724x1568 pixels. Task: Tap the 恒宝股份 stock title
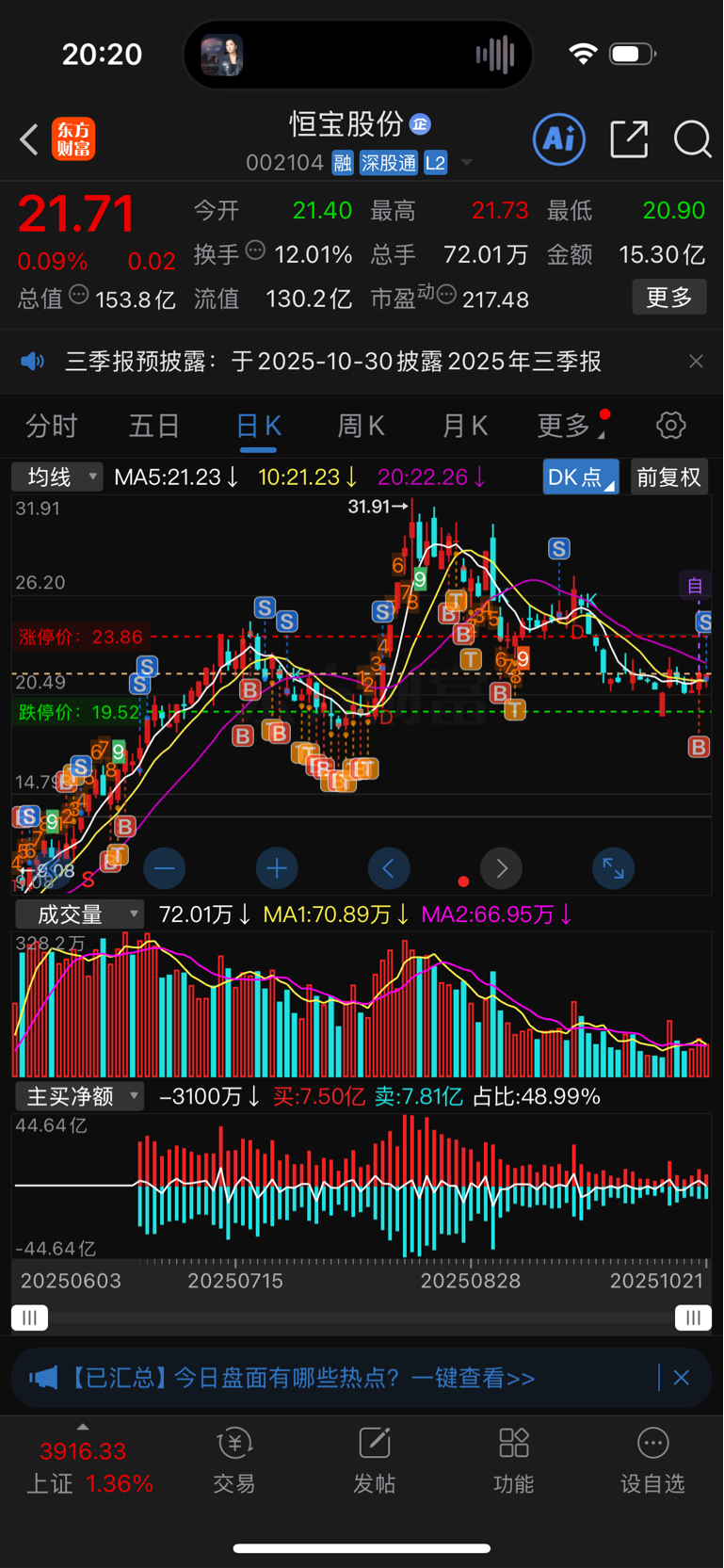346,123
